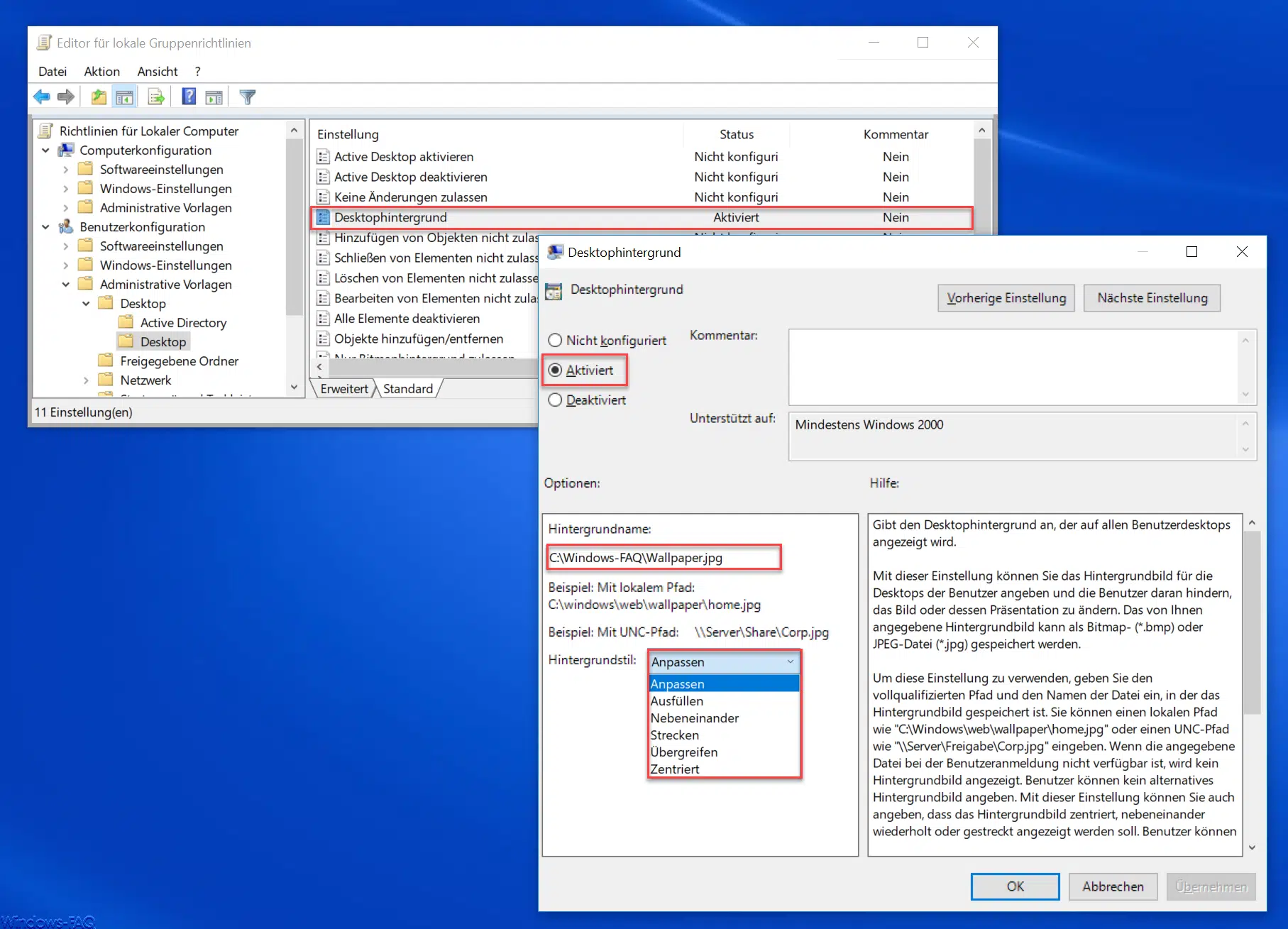The height and width of the screenshot is (929, 1288).
Task: Click the Export list toolbar icon
Action: [156, 97]
